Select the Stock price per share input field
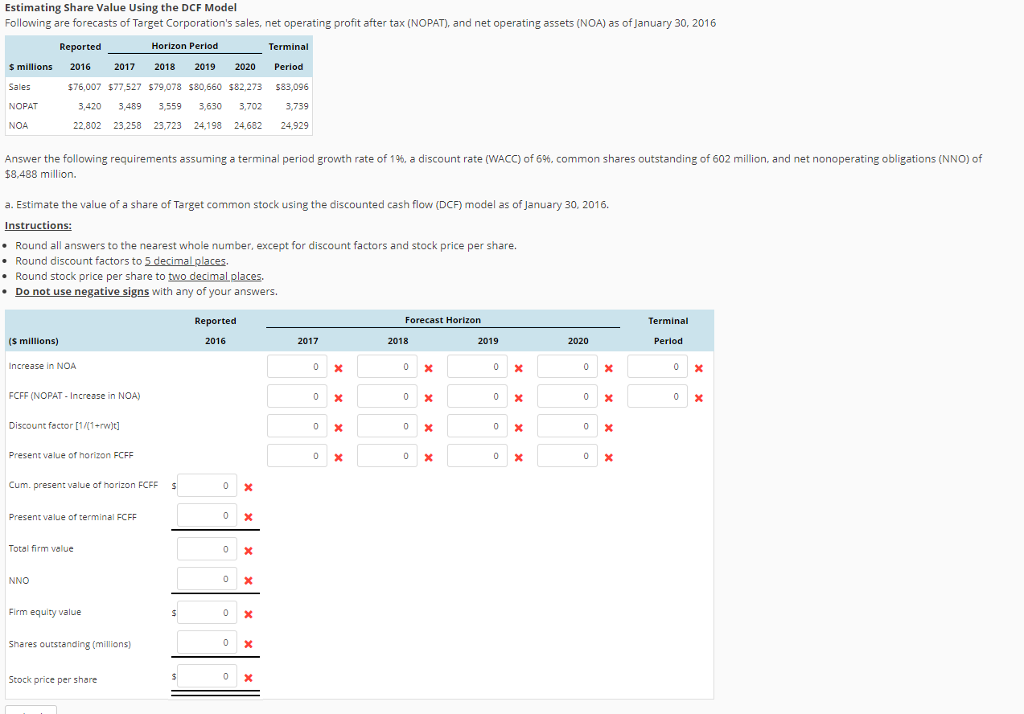This screenshot has height=714, width=1024. [207, 675]
